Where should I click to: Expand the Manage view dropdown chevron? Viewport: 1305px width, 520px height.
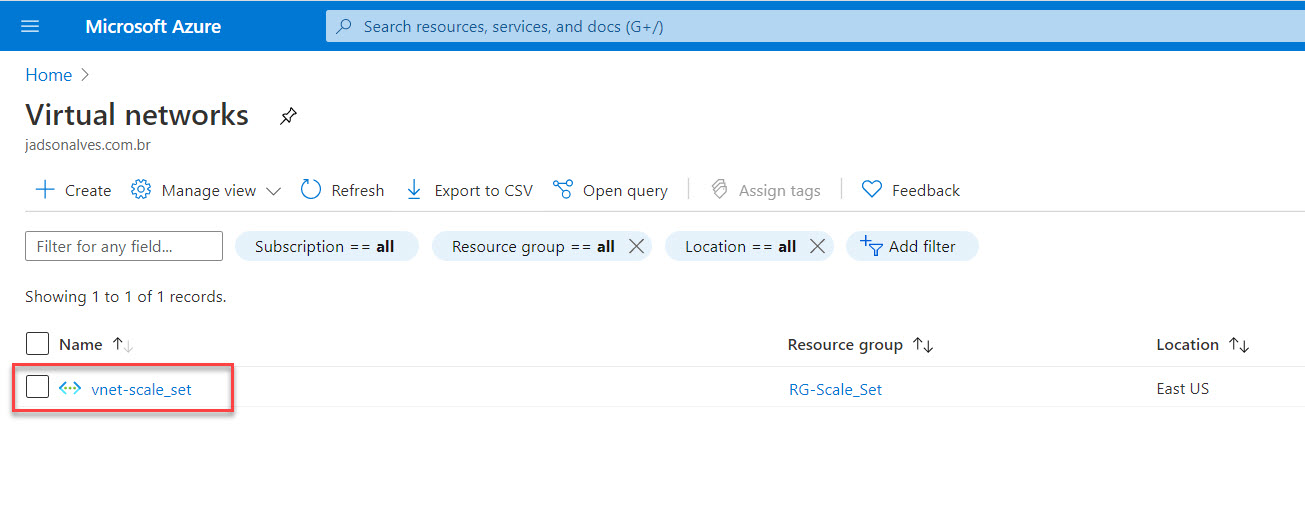click(273, 191)
